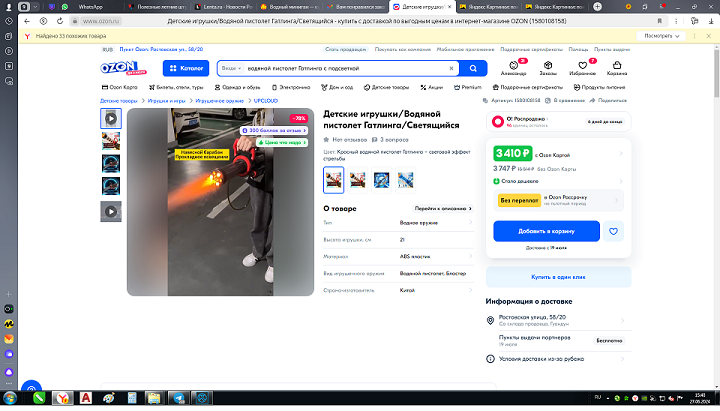Open the Акции menu item

(x=432, y=87)
